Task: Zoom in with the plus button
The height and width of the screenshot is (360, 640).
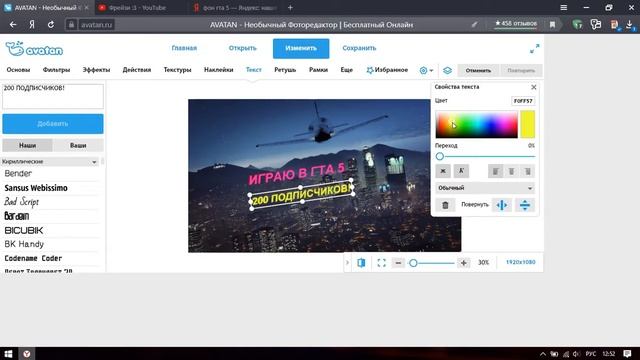Action: 464,263
